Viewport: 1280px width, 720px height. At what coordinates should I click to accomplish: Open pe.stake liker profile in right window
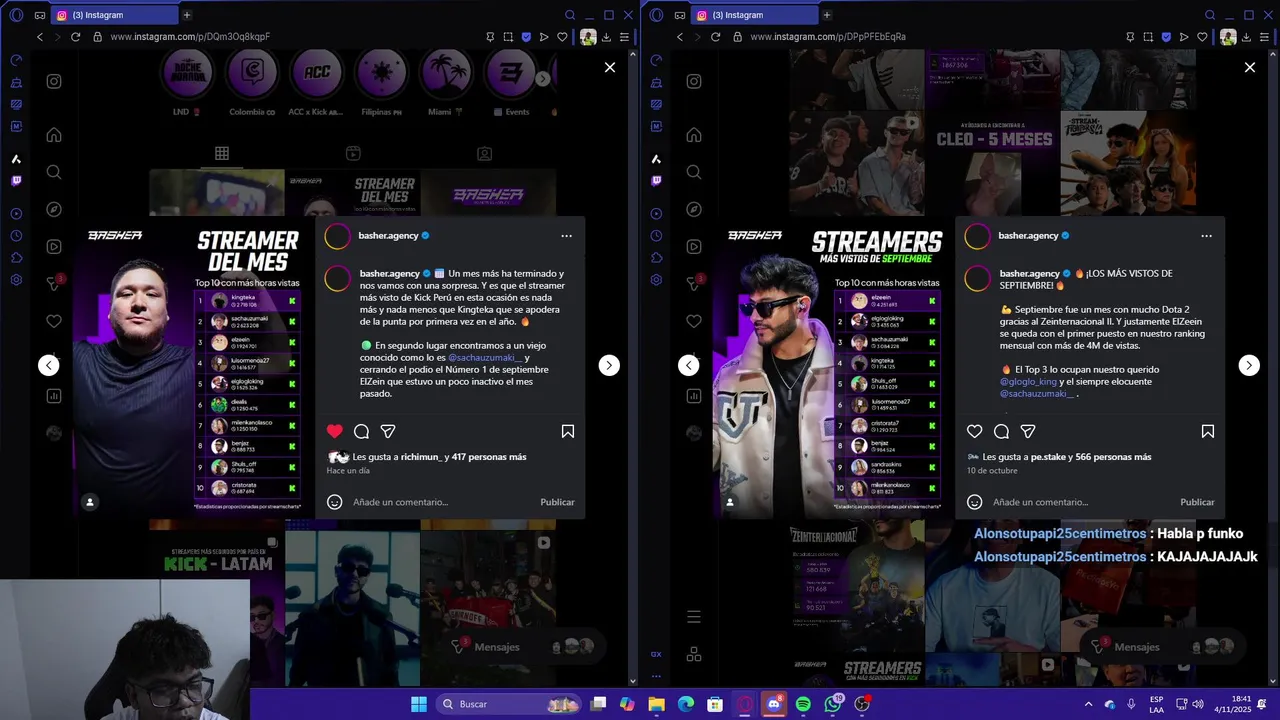tap(1050, 457)
